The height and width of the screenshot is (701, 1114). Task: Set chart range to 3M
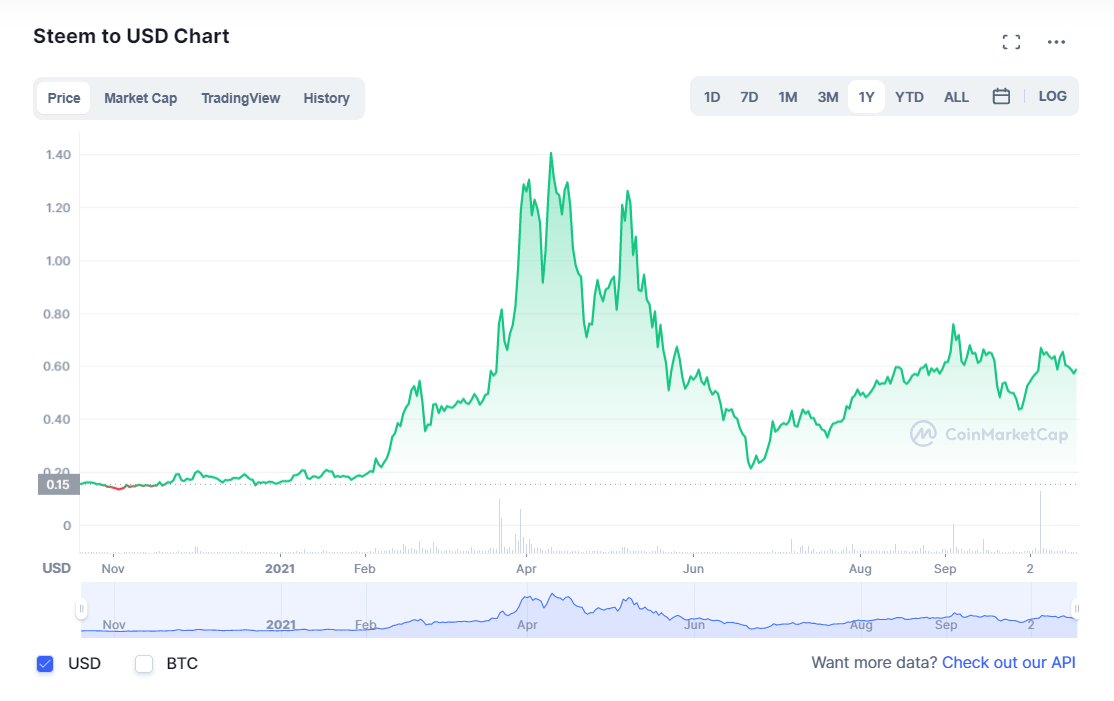tap(827, 97)
